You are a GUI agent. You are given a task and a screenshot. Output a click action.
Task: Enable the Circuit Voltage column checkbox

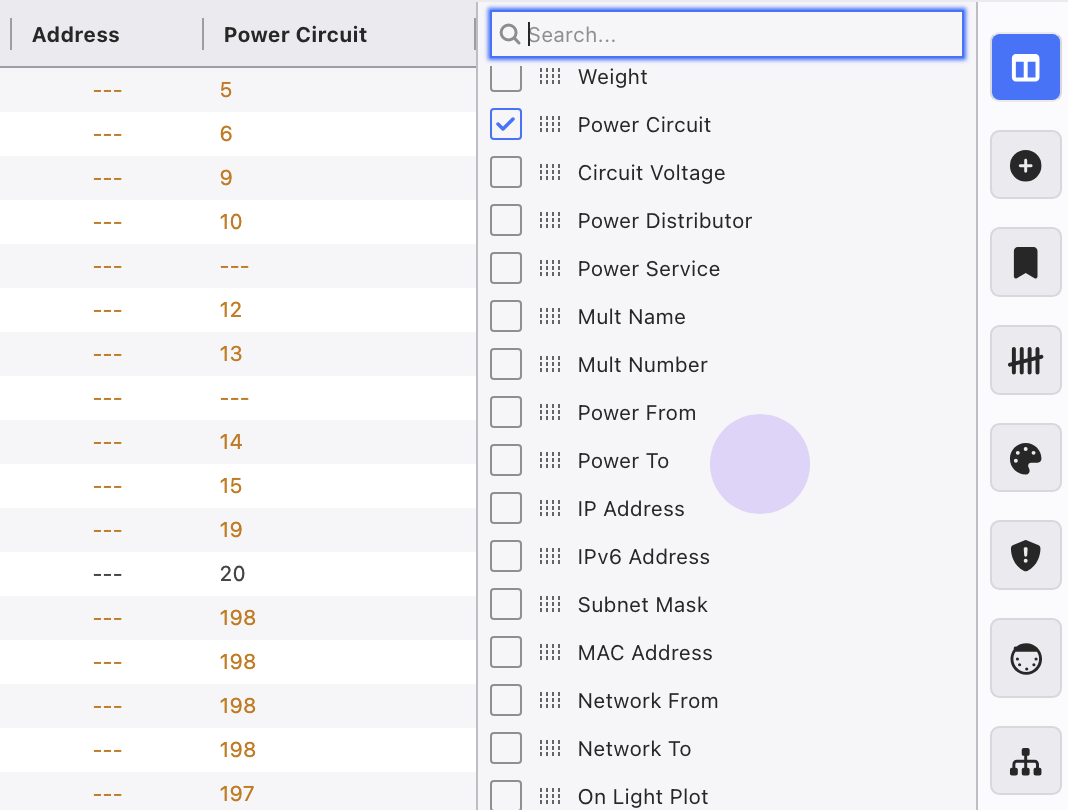pyautogui.click(x=506, y=172)
